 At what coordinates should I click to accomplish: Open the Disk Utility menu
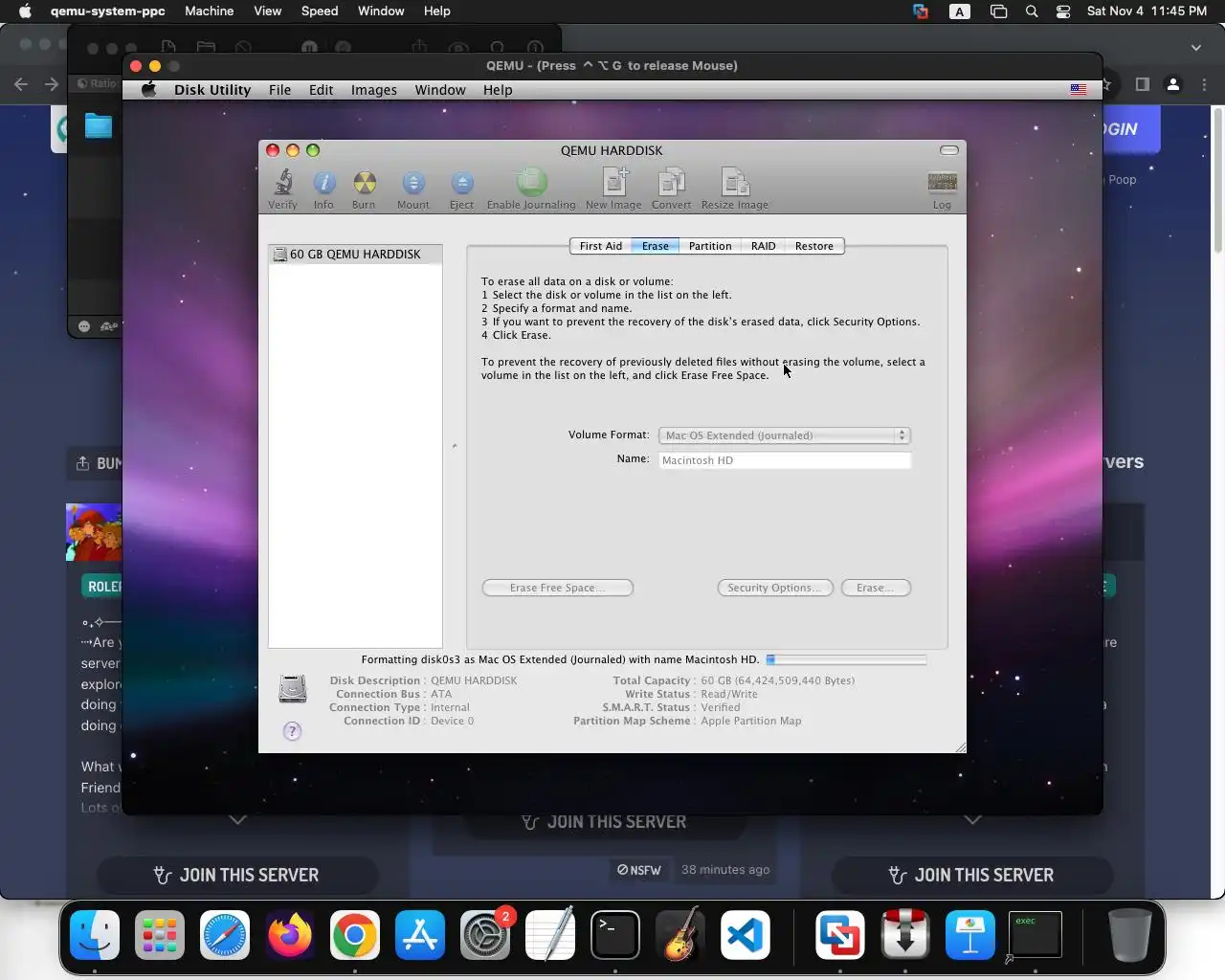[212, 90]
